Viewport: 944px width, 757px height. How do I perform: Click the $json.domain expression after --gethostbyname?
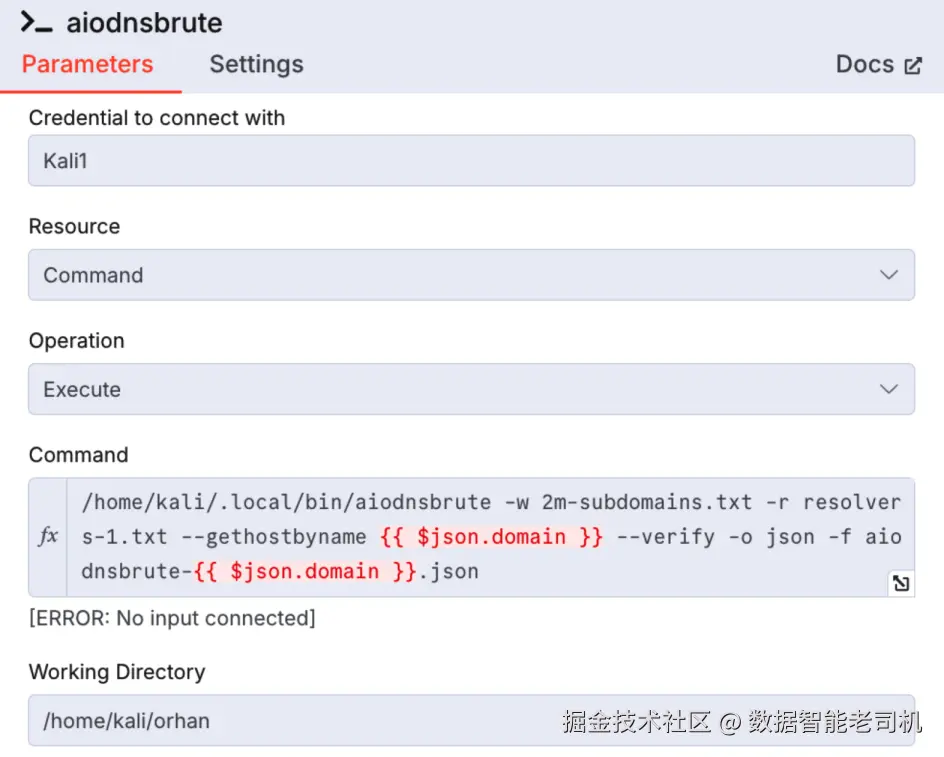point(491,537)
